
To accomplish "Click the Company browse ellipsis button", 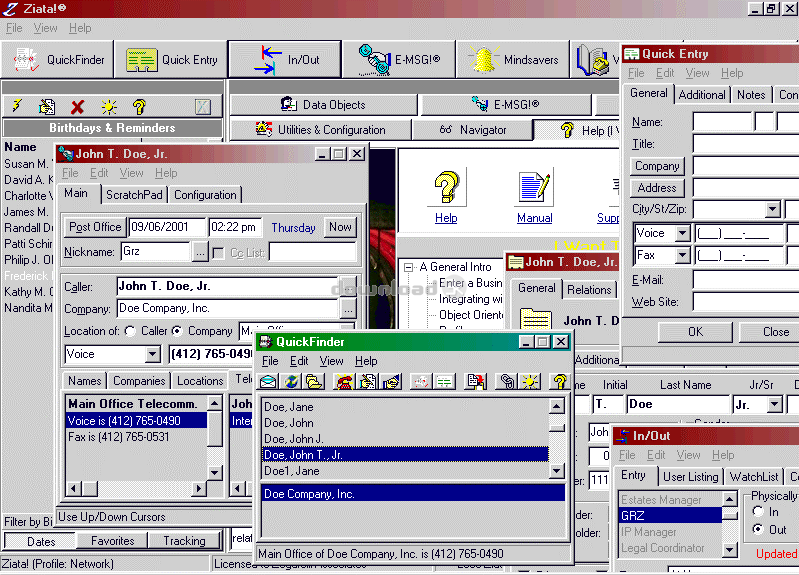I will (x=348, y=308).
